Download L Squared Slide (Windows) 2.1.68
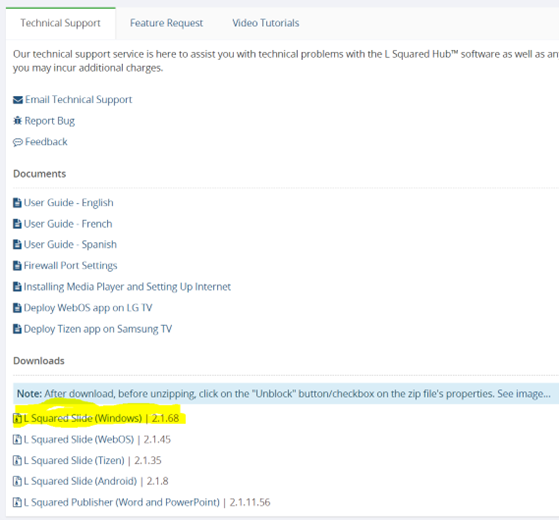This screenshot has height=520, width=559. (101, 418)
